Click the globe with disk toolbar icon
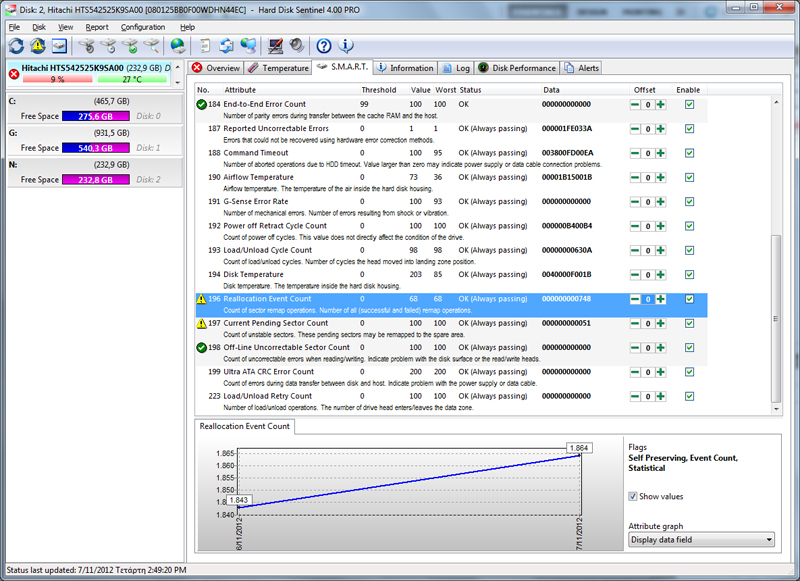 [178, 46]
